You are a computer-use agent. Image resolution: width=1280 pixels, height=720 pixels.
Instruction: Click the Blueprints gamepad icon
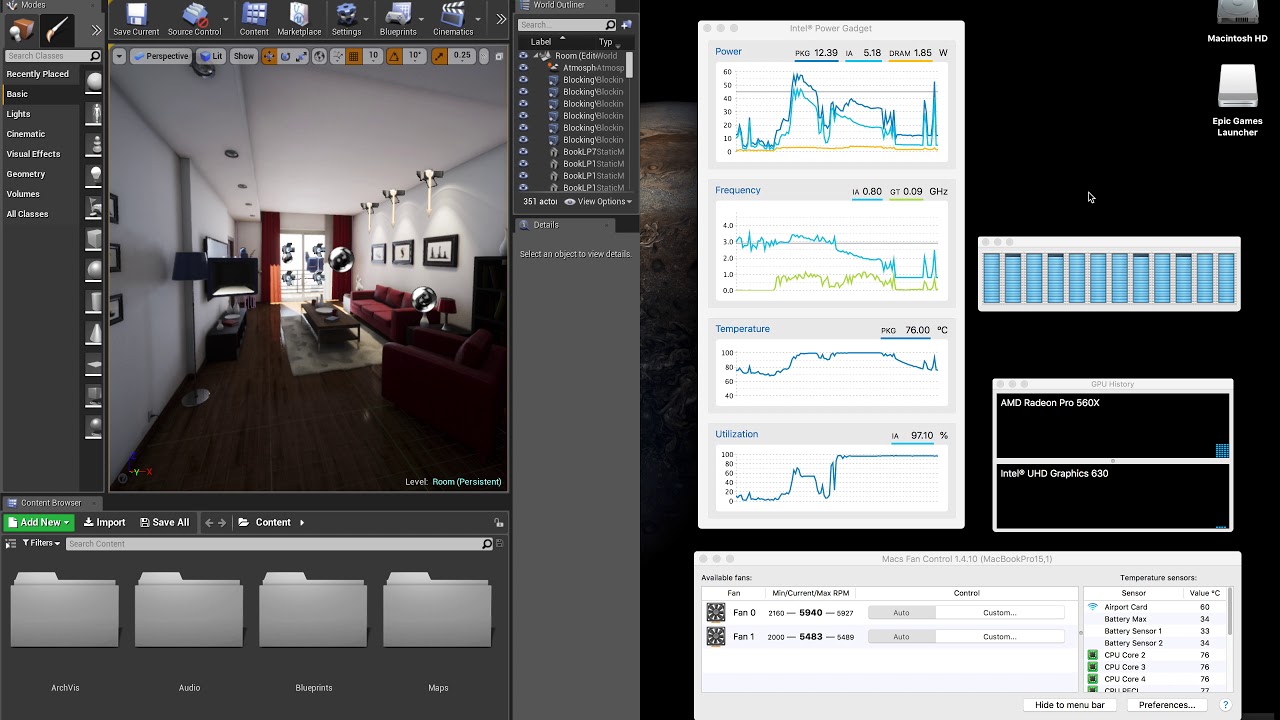point(398,14)
